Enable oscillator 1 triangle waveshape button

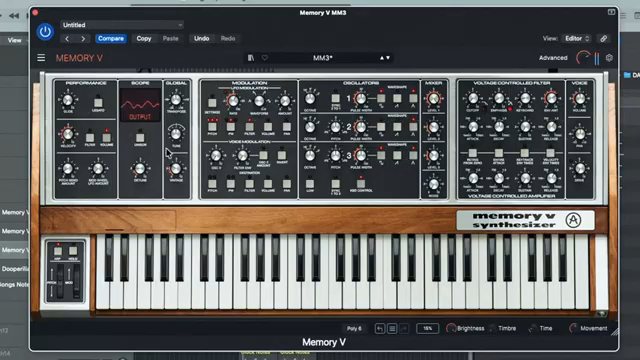(413, 98)
